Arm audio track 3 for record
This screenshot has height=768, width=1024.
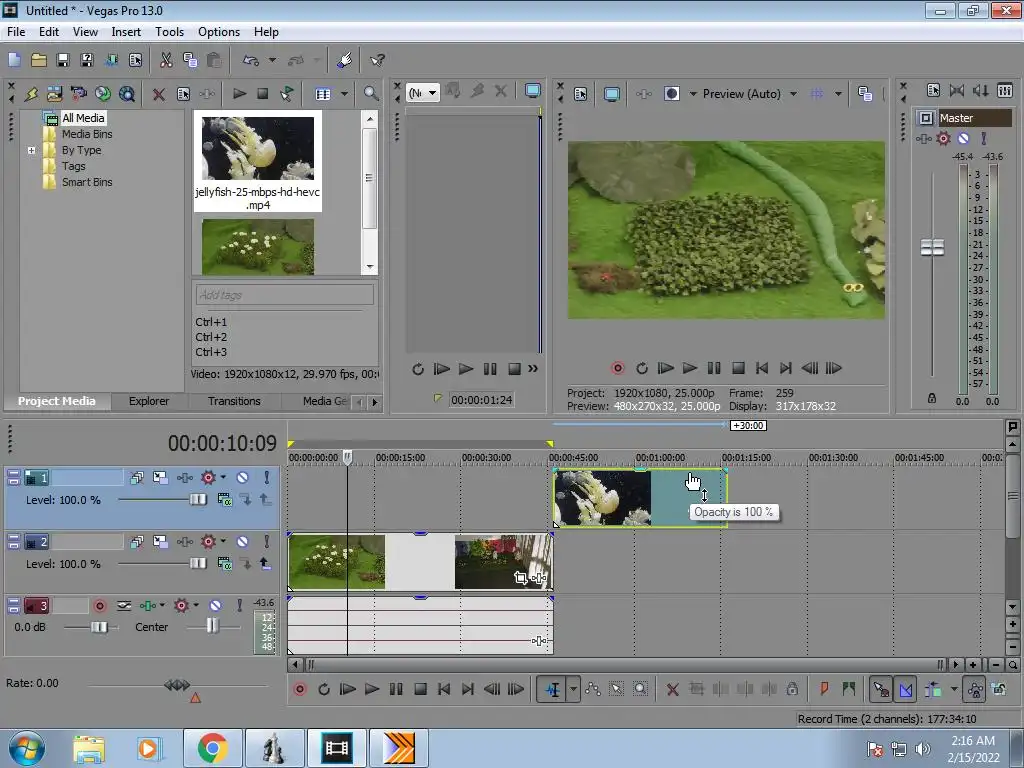tap(100, 606)
